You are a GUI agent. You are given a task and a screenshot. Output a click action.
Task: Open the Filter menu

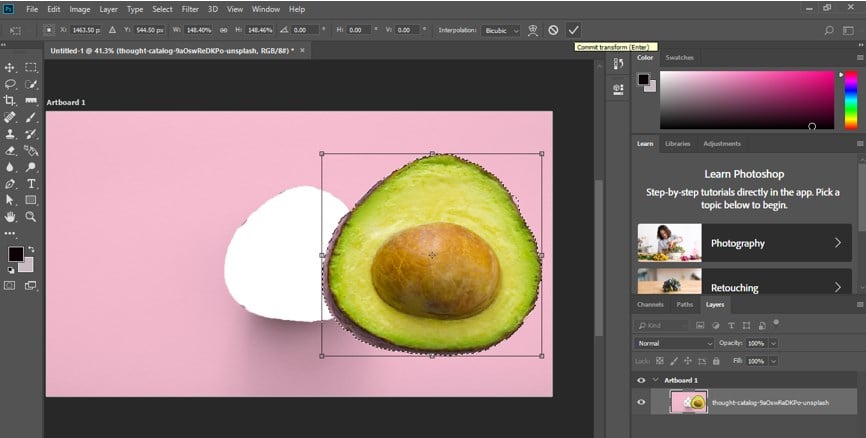point(190,9)
